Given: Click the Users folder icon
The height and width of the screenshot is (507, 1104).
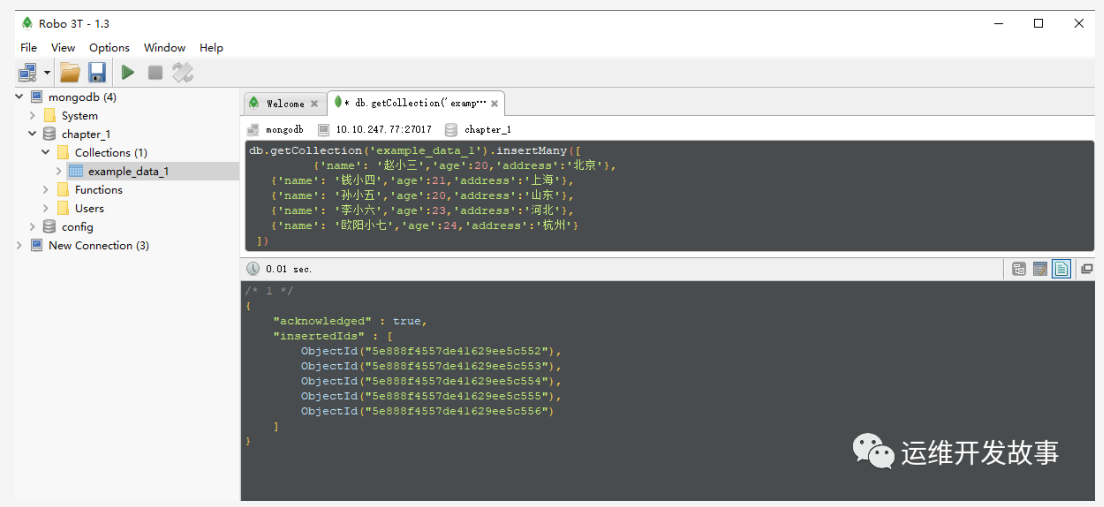Looking at the screenshot, I should click(63, 208).
